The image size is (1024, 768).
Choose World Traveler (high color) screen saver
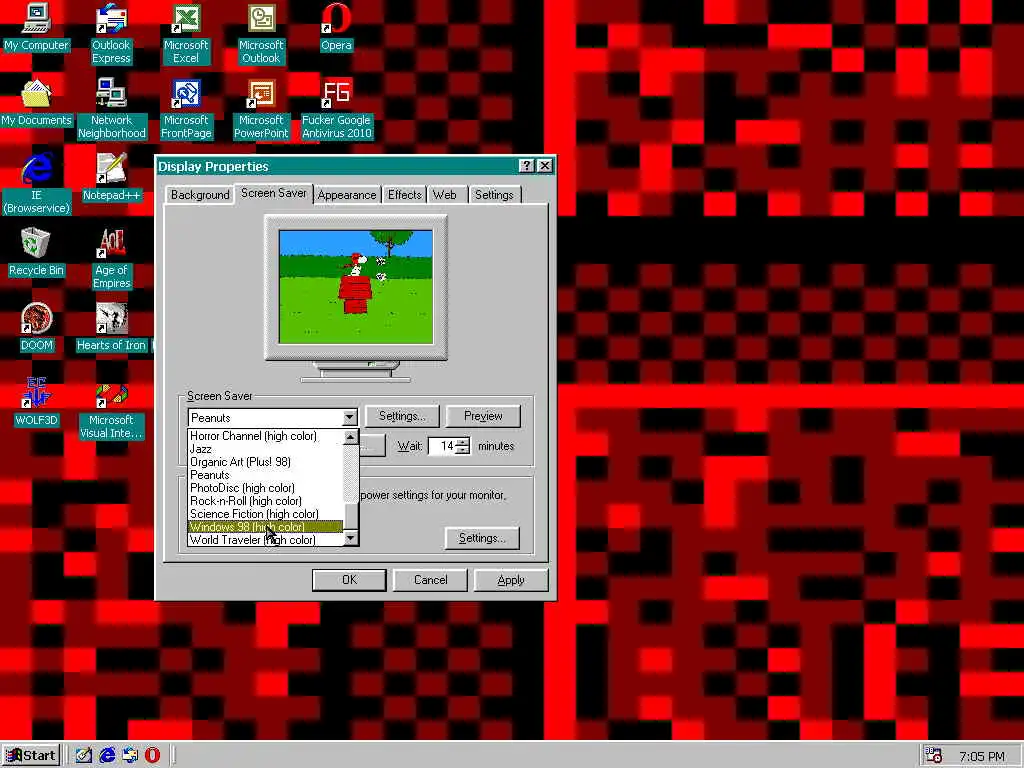coord(265,540)
